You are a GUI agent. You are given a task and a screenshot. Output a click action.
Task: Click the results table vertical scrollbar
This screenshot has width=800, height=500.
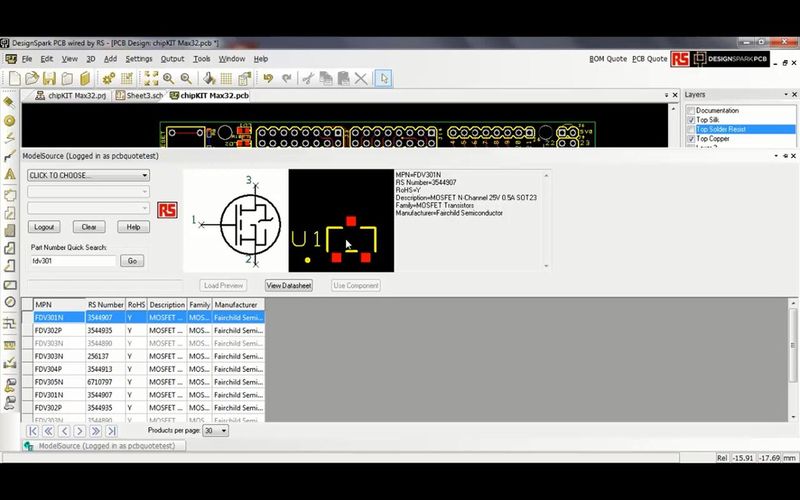tap(793, 360)
